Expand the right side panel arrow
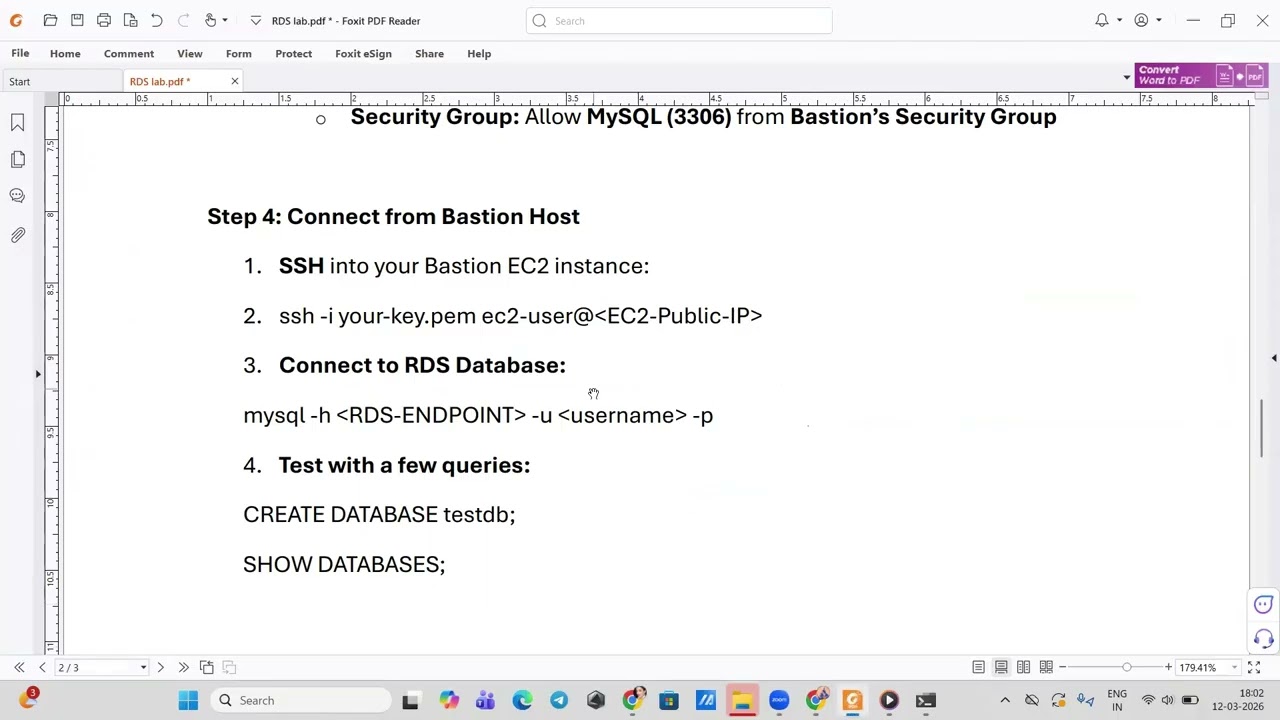1280x720 pixels. [x=1274, y=358]
